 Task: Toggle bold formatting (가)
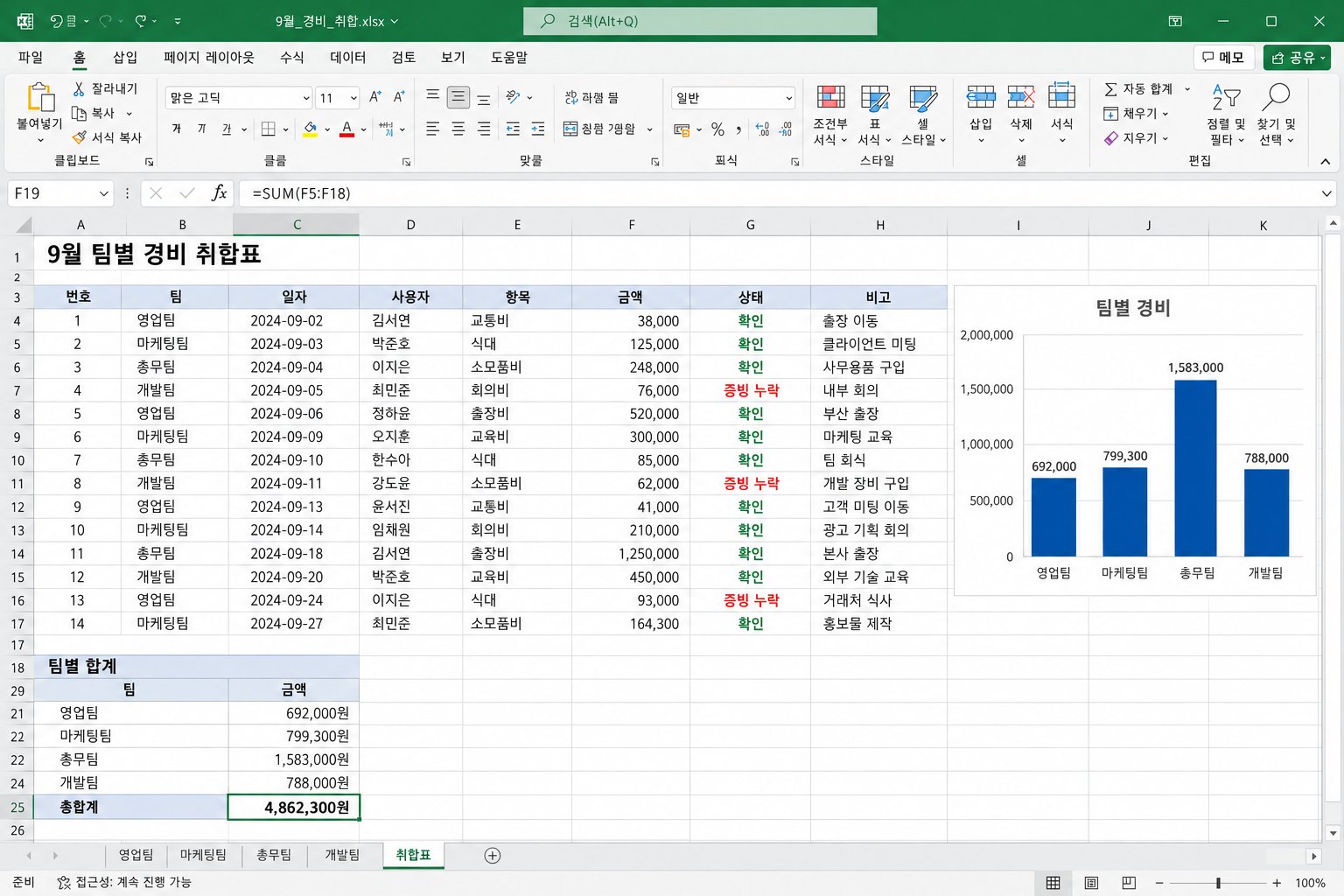(176, 129)
